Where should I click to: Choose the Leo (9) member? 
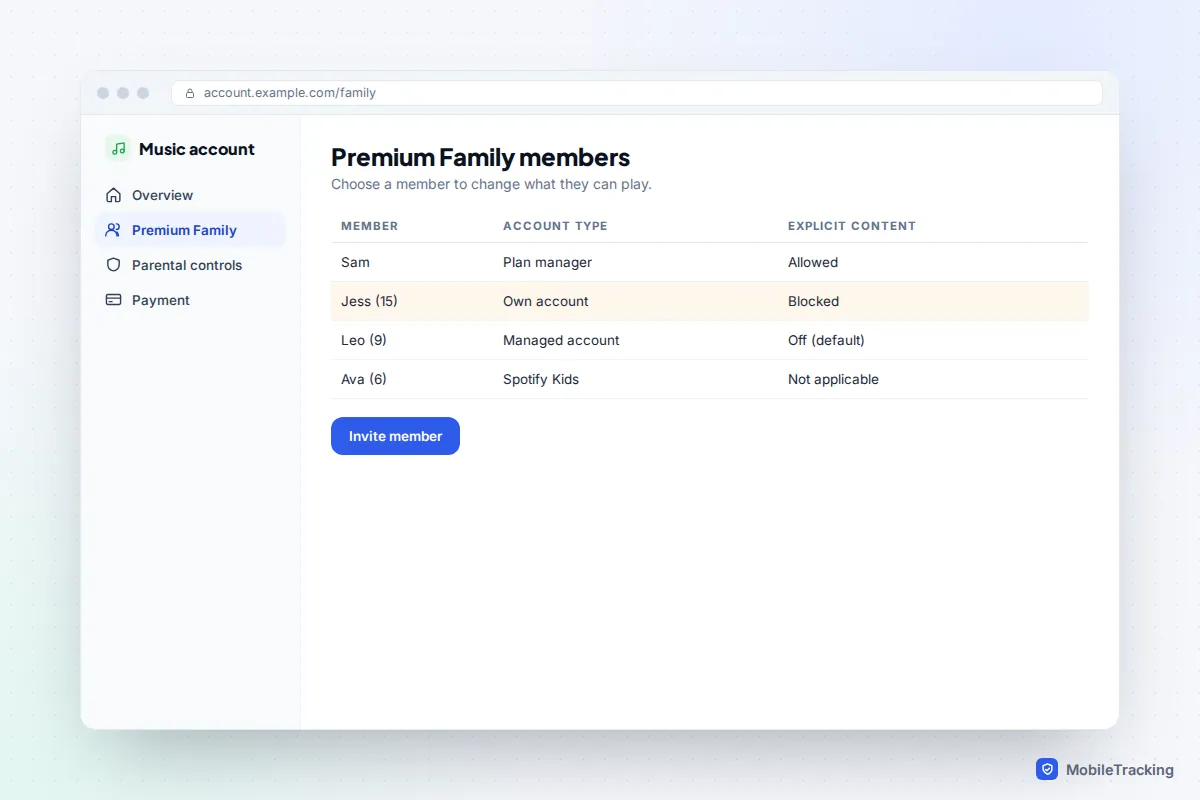click(x=709, y=340)
